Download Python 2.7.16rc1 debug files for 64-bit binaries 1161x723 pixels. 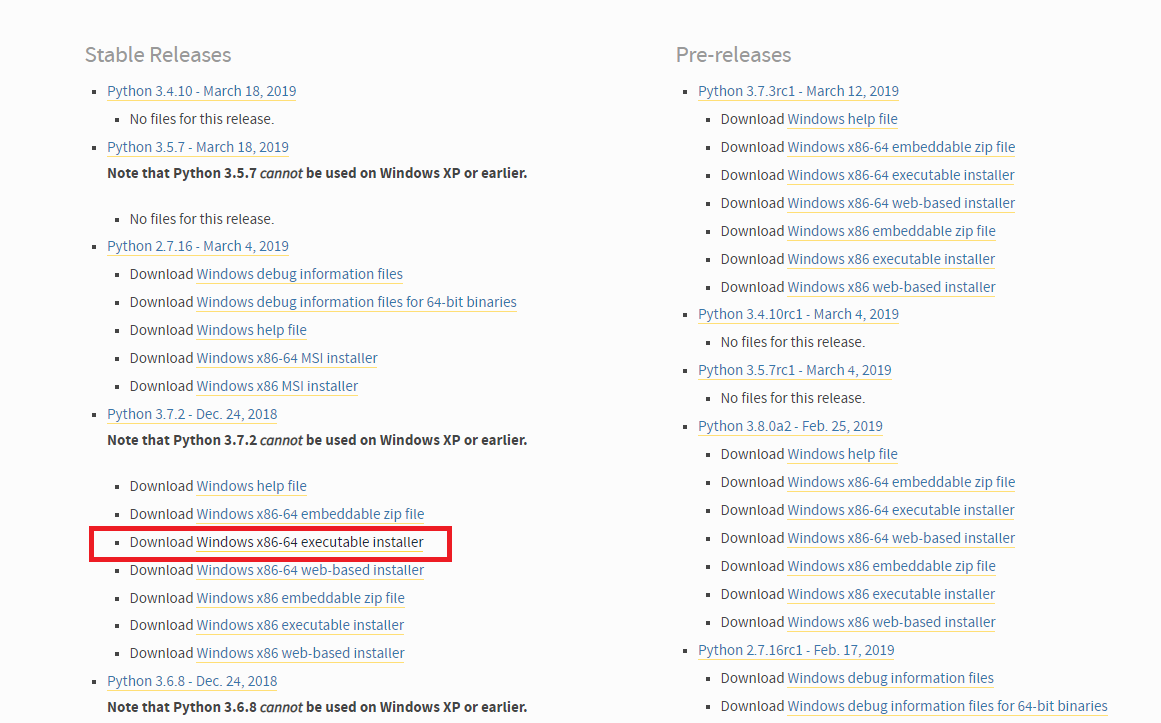[x=947, y=707]
